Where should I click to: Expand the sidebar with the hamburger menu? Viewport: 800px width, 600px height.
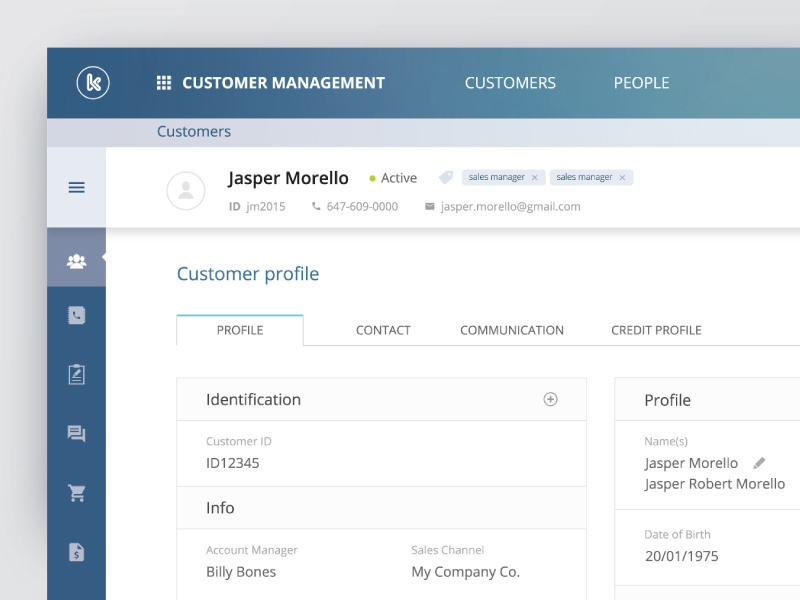click(x=76, y=187)
